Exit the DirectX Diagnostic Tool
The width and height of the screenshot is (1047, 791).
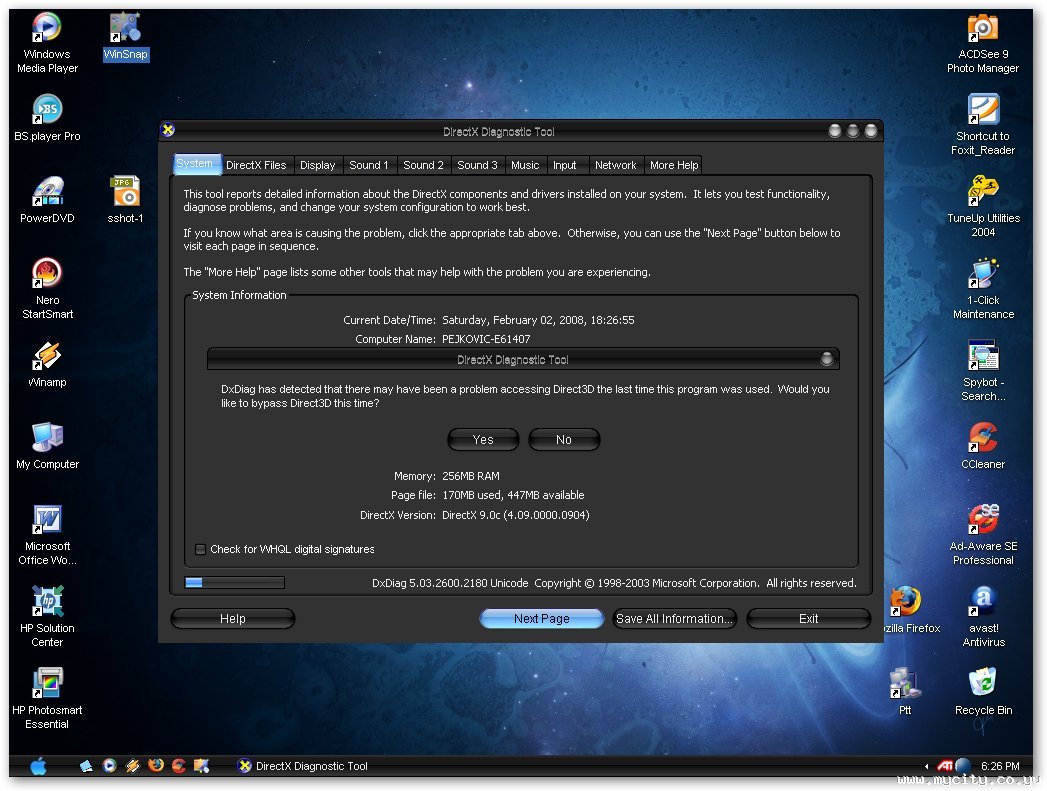(x=809, y=619)
